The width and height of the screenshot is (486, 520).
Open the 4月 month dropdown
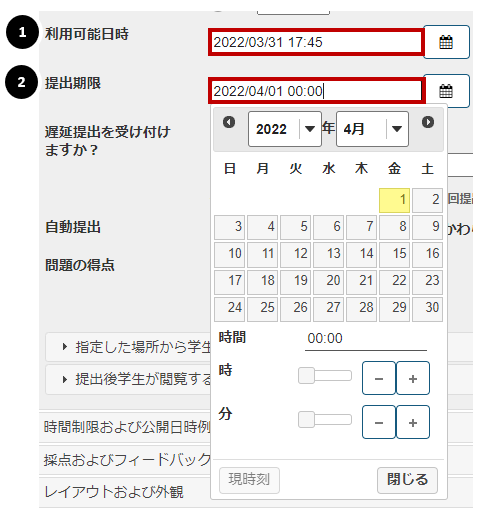pyautogui.click(x=372, y=129)
